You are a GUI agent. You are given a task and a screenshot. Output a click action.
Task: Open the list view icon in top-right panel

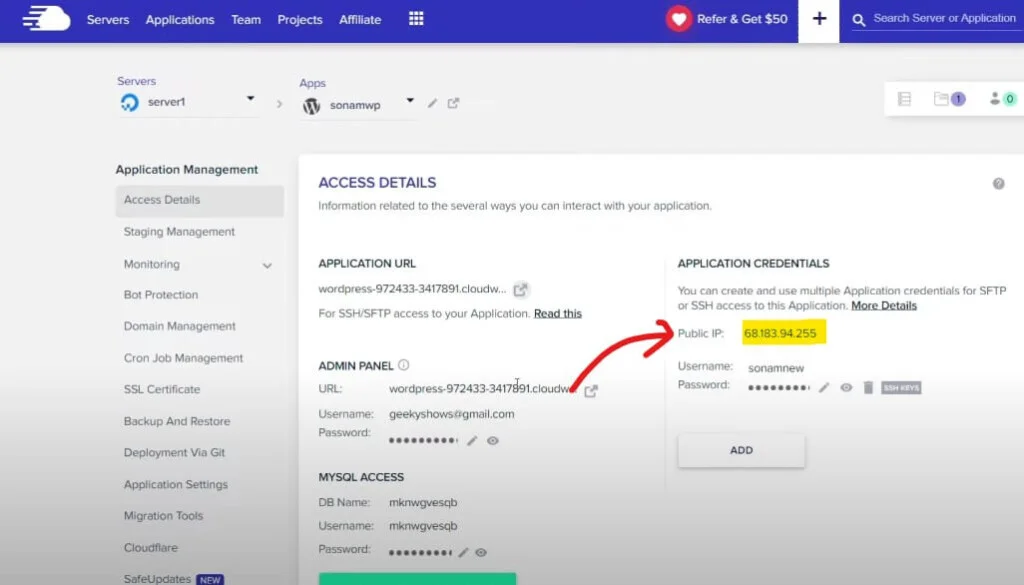(904, 99)
